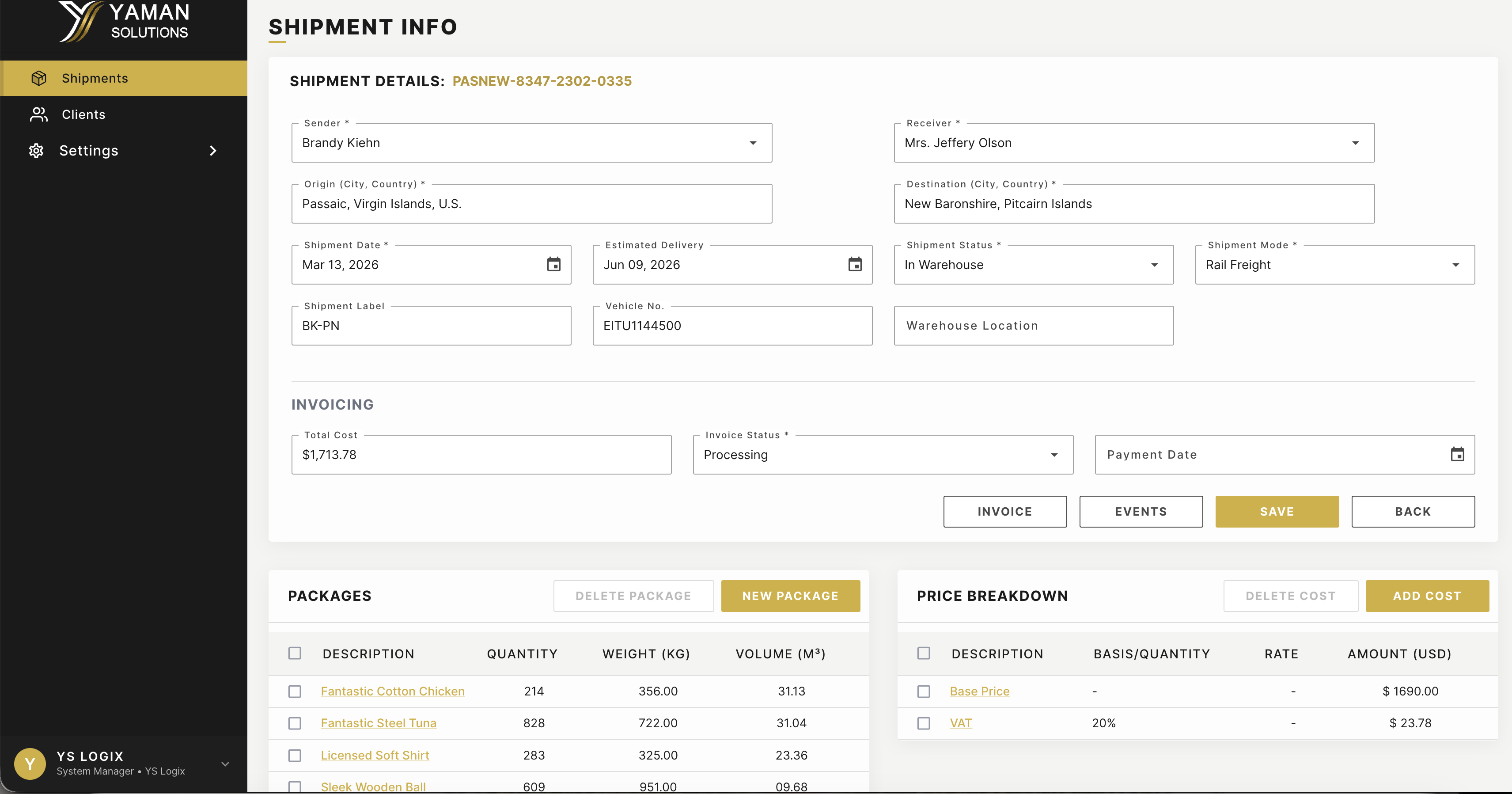Click the INVOICE button
1512x794 pixels.
(1005, 511)
